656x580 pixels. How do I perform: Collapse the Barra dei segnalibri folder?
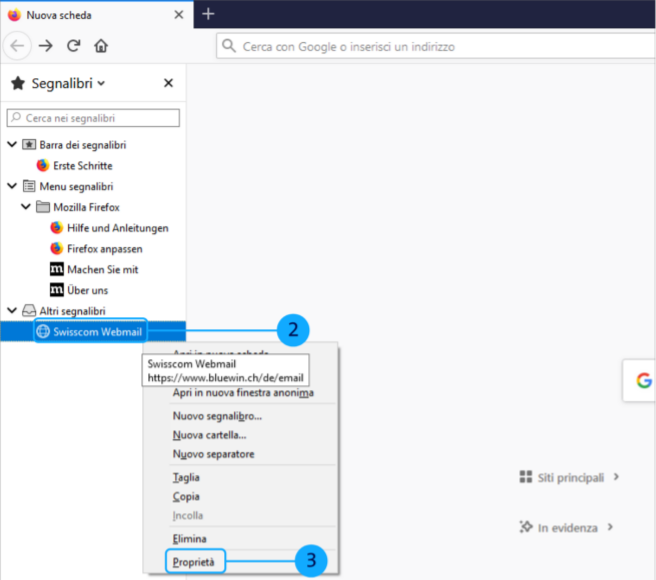tap(12, 145)
